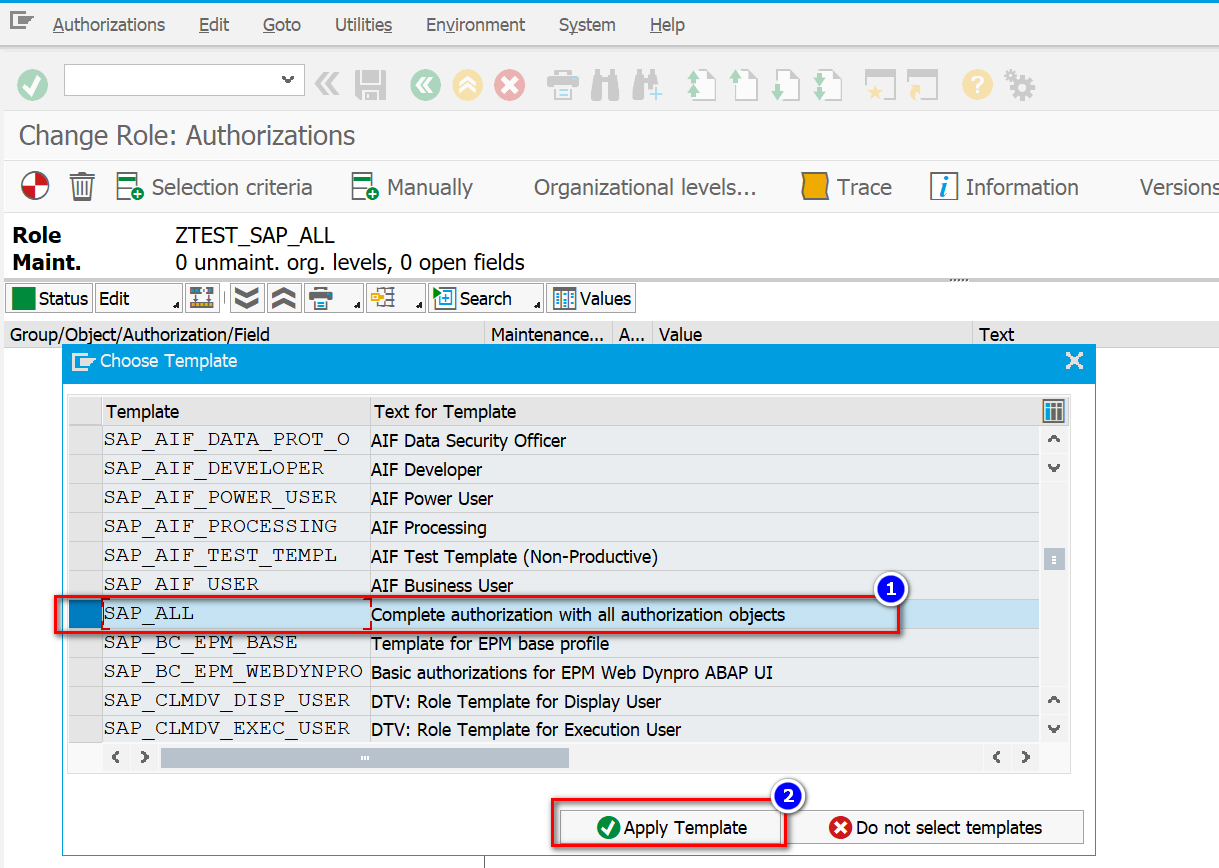
Task: Open the Environment menu
Action: coord(475,25)
